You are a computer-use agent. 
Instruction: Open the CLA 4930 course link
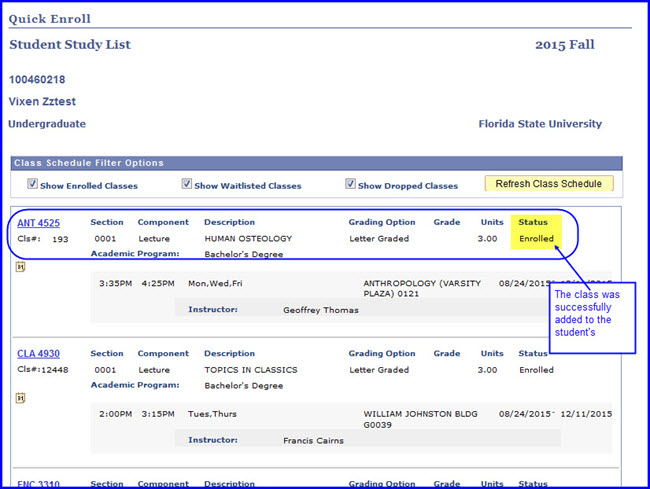39,353
